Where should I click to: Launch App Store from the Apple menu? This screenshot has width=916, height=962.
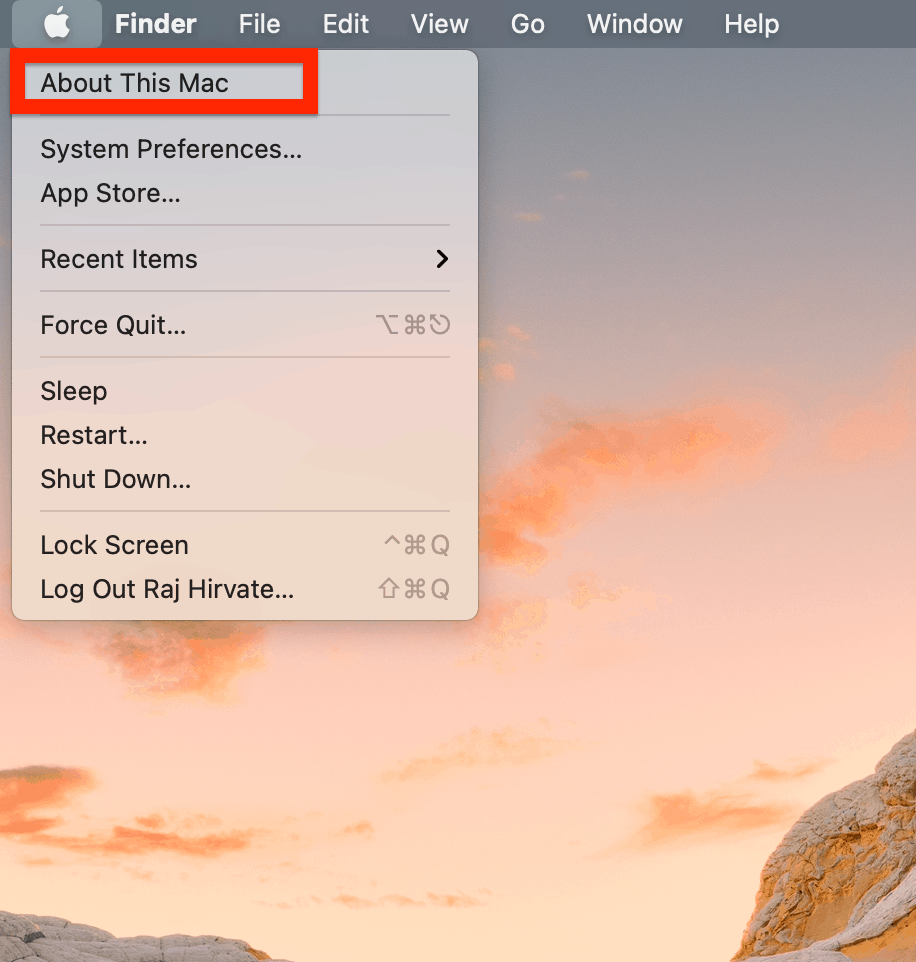point(110,193)
